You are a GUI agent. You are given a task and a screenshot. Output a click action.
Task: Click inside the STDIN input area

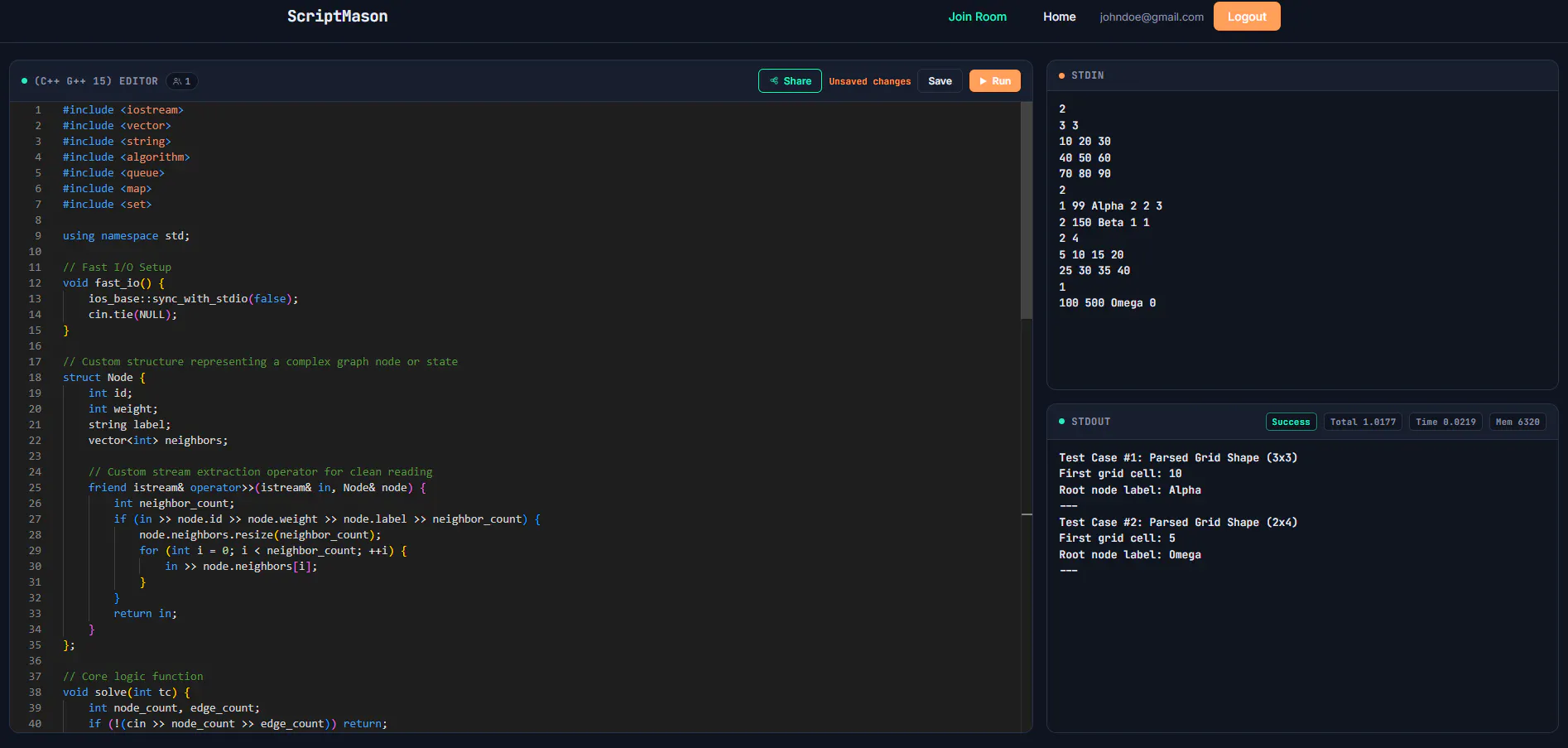pyautogui.click(x=1302, y=240)
